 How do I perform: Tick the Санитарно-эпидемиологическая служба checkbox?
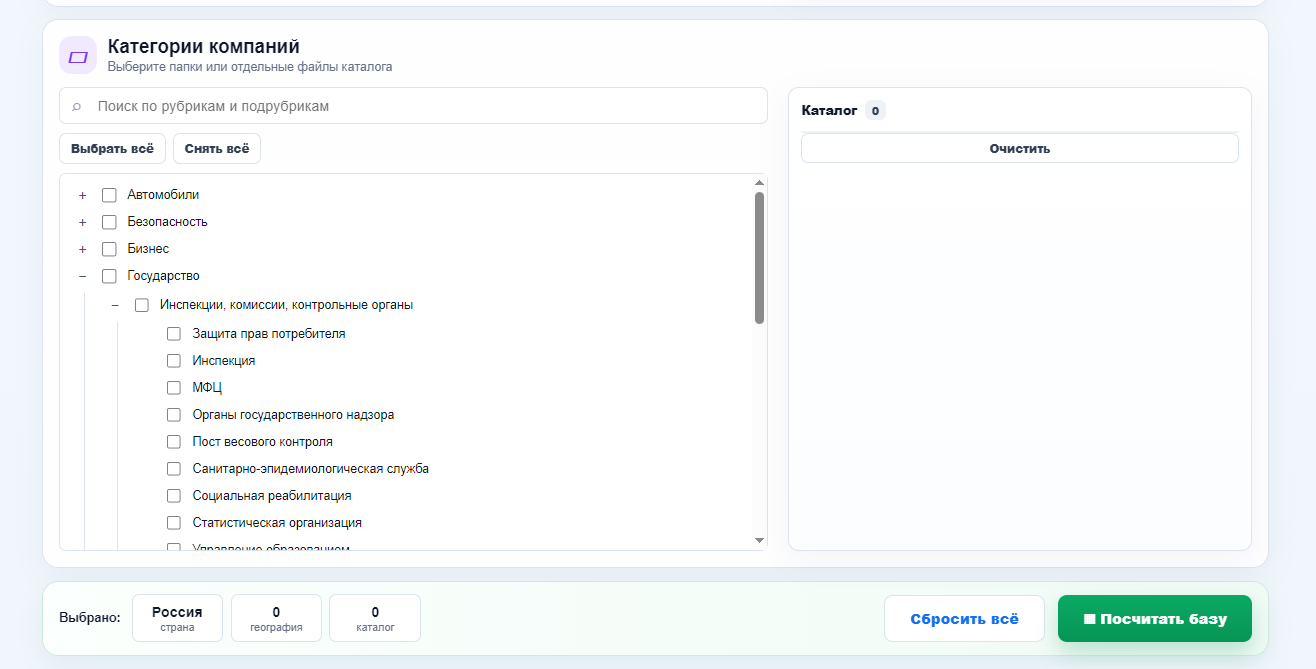(x=174, y=469)
